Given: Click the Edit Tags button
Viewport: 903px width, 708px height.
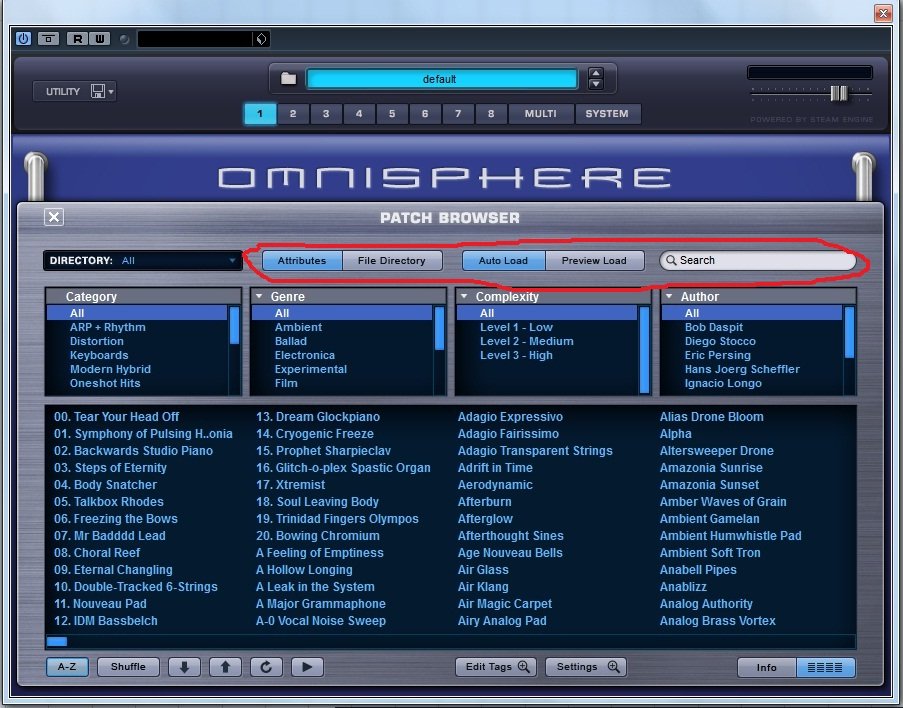Looking at the screenshot, I should pyautogui.click(x=496, y=667).
